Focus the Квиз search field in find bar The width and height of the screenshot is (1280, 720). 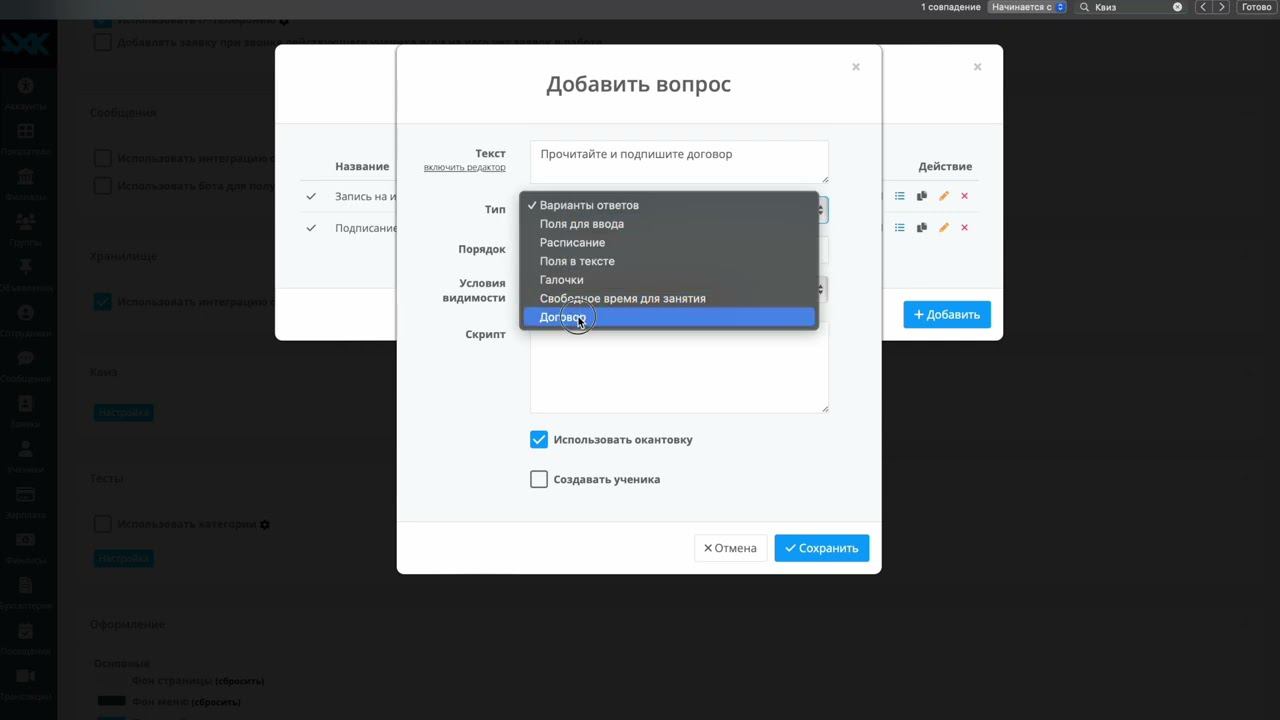tap(1132, 7)
